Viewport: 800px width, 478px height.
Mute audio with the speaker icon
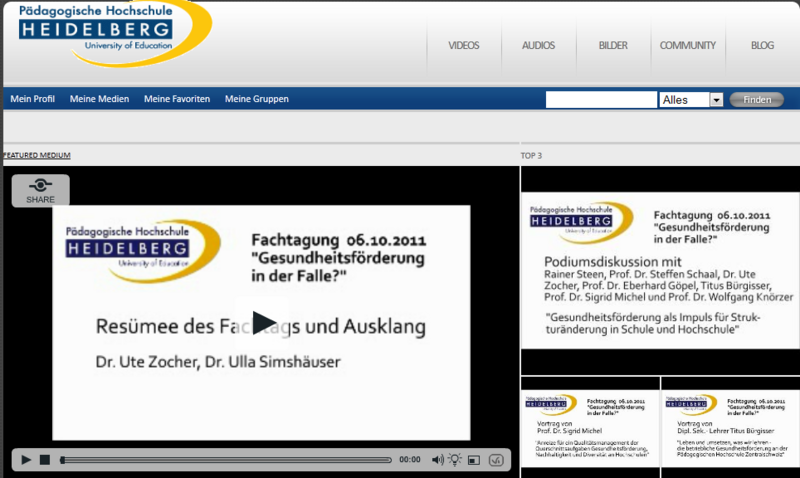pyautogui.click(x=437, y=460)
